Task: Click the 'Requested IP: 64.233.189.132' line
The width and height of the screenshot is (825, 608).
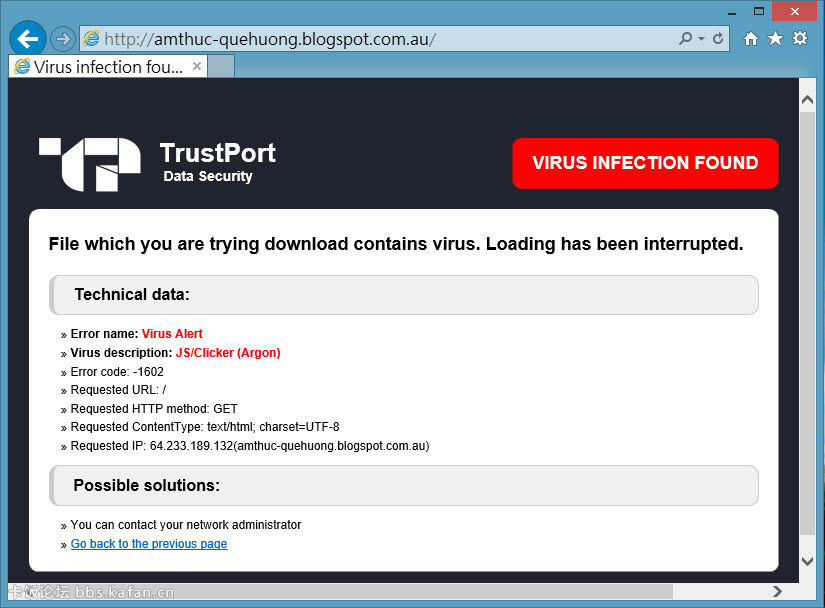Action: click(x=250, y=446)
